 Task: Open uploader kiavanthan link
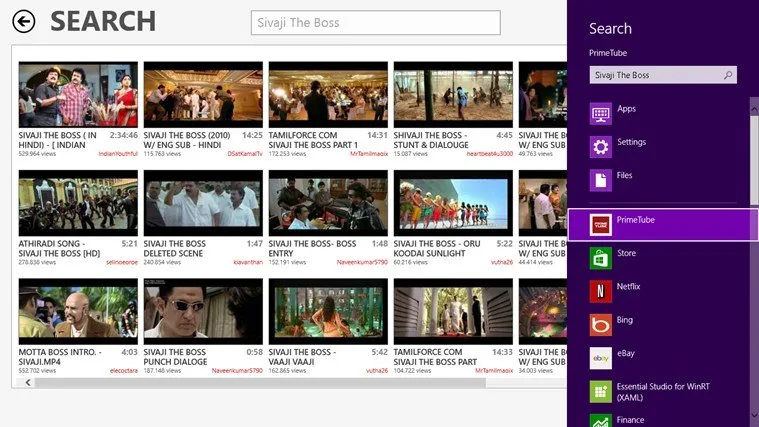(248, 262)
